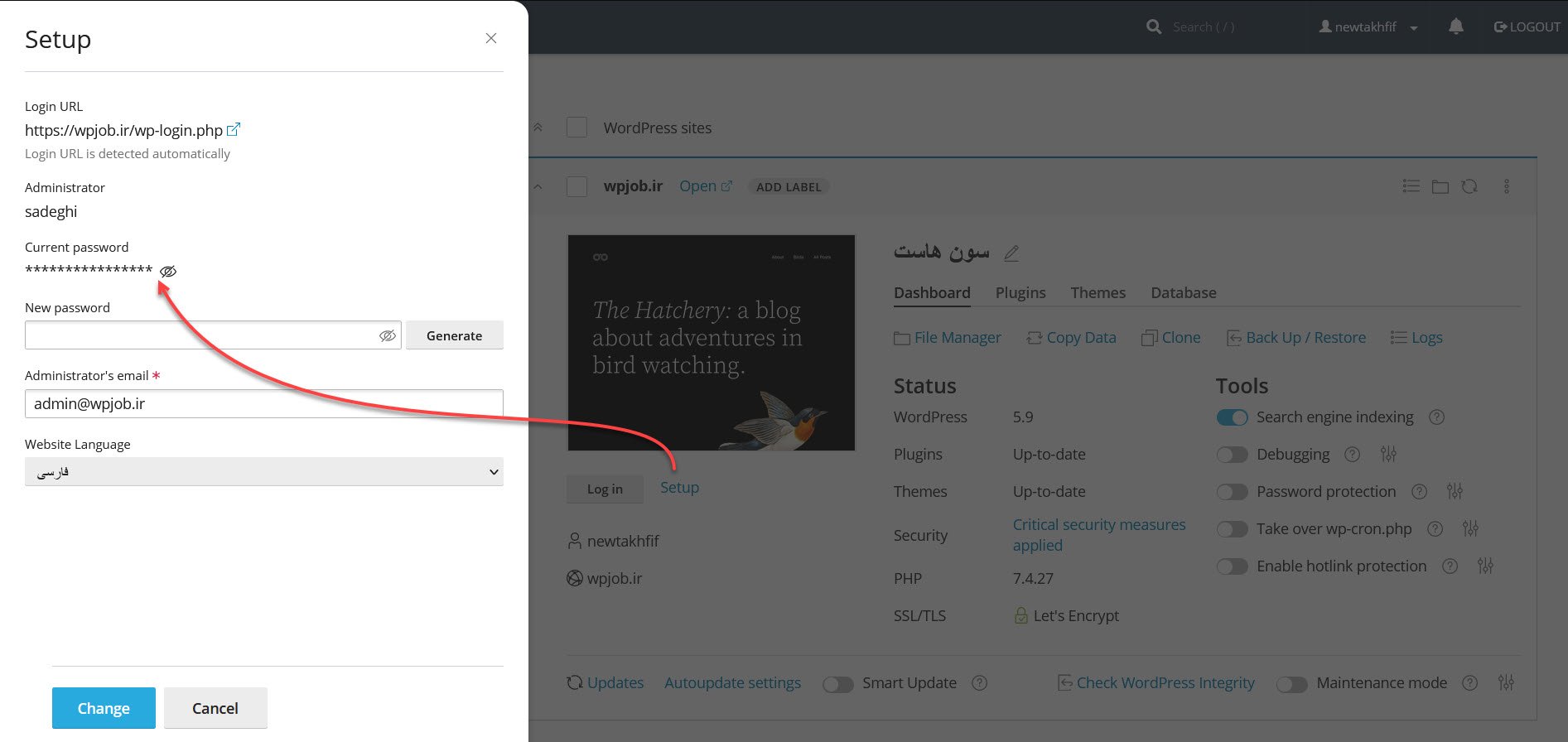Show help for Smart Update
The width and height of the screenshot is (1568, 742).
(979, 683)
